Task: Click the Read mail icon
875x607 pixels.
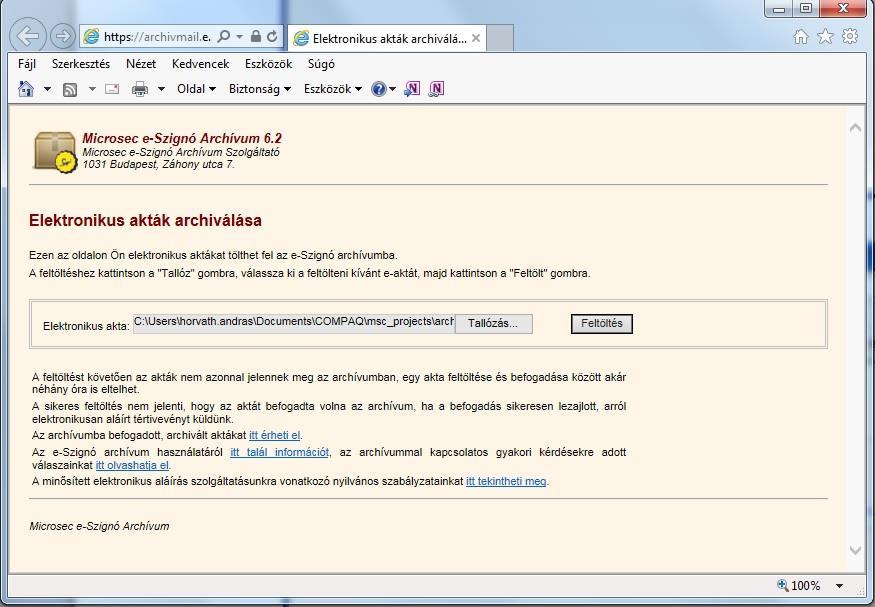Action: 112,89
